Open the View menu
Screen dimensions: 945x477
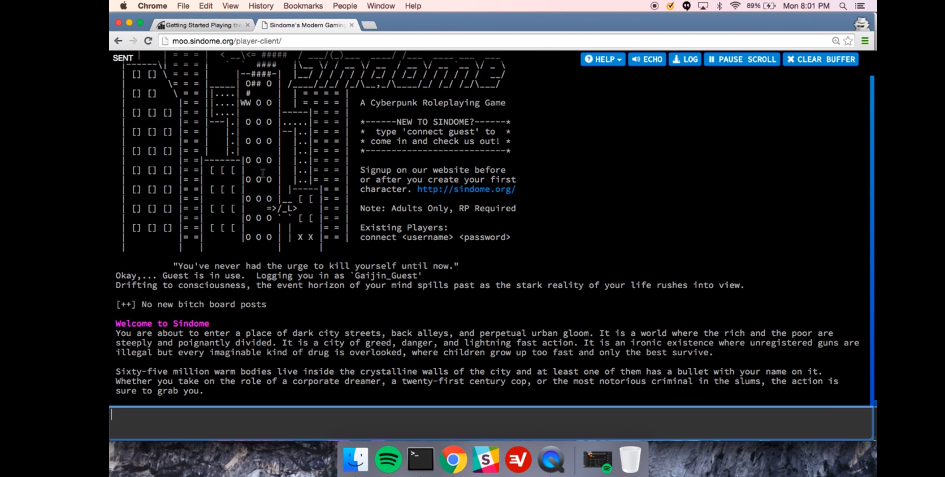(x=230, y=6)
